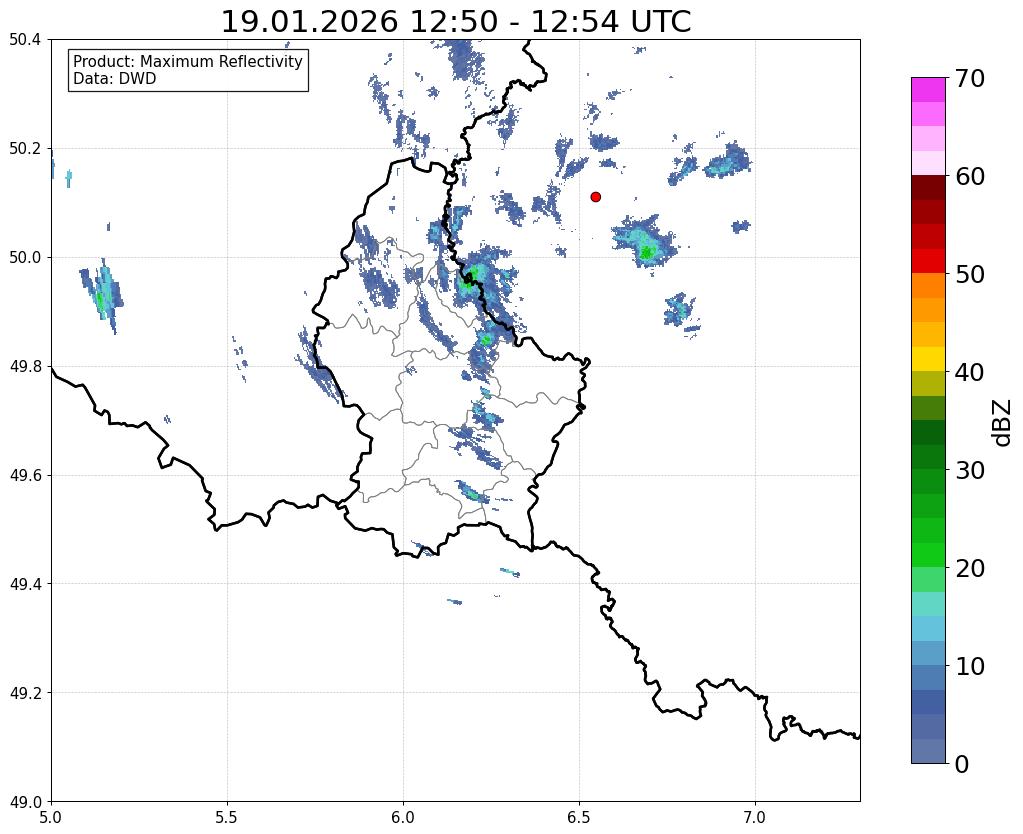The image size is (1023, 834).
Task: Click the y-axis latitude label 50.4
Action: [x=25, y=40]
